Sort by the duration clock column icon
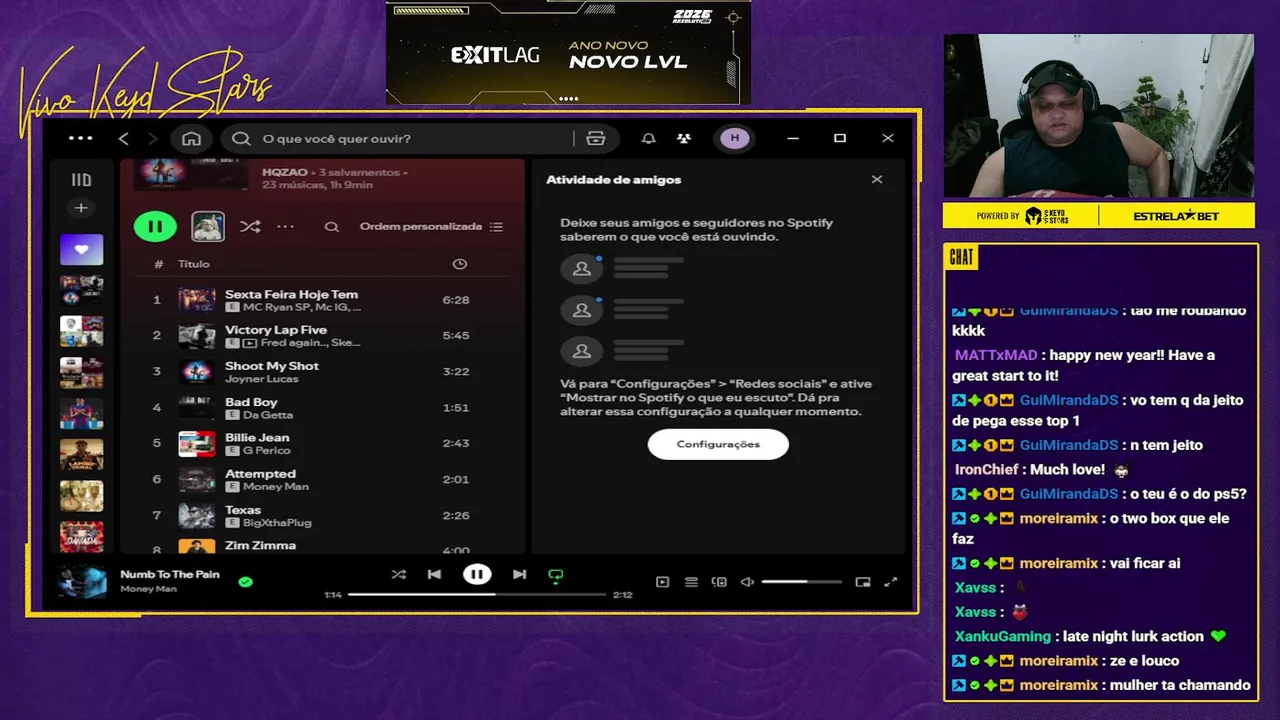The image size is (1280, 720). tap(460, 264)
